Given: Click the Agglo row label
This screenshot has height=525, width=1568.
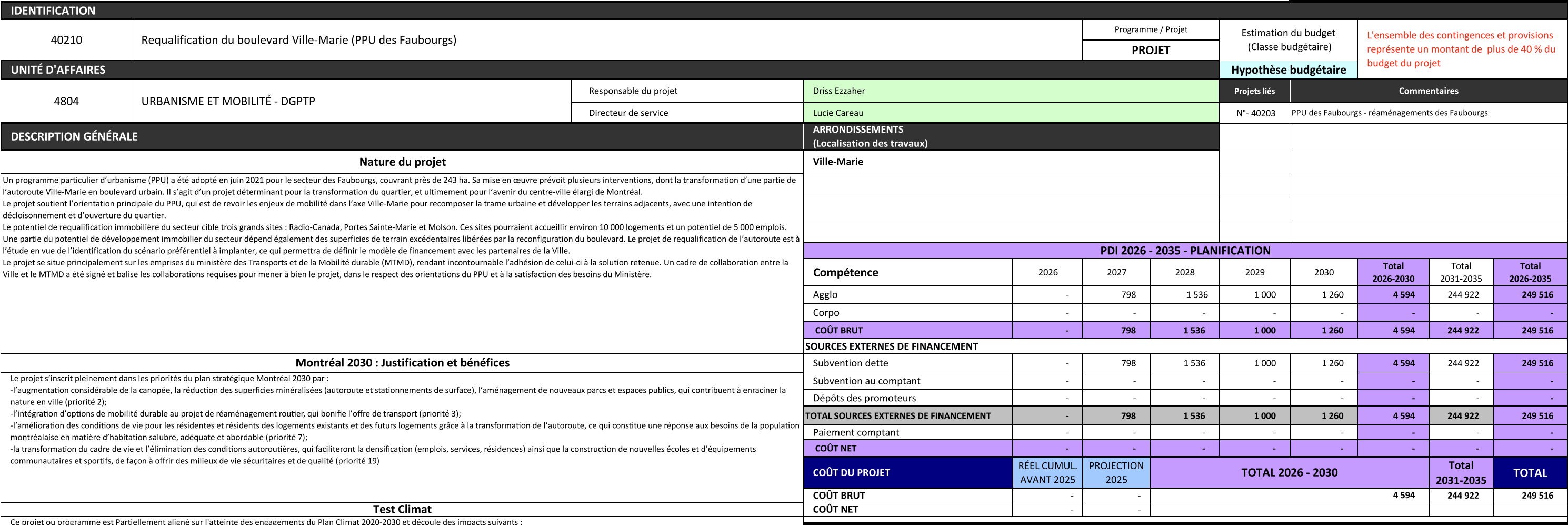Looking at the screenshot, I should click(x=825, y=295).
